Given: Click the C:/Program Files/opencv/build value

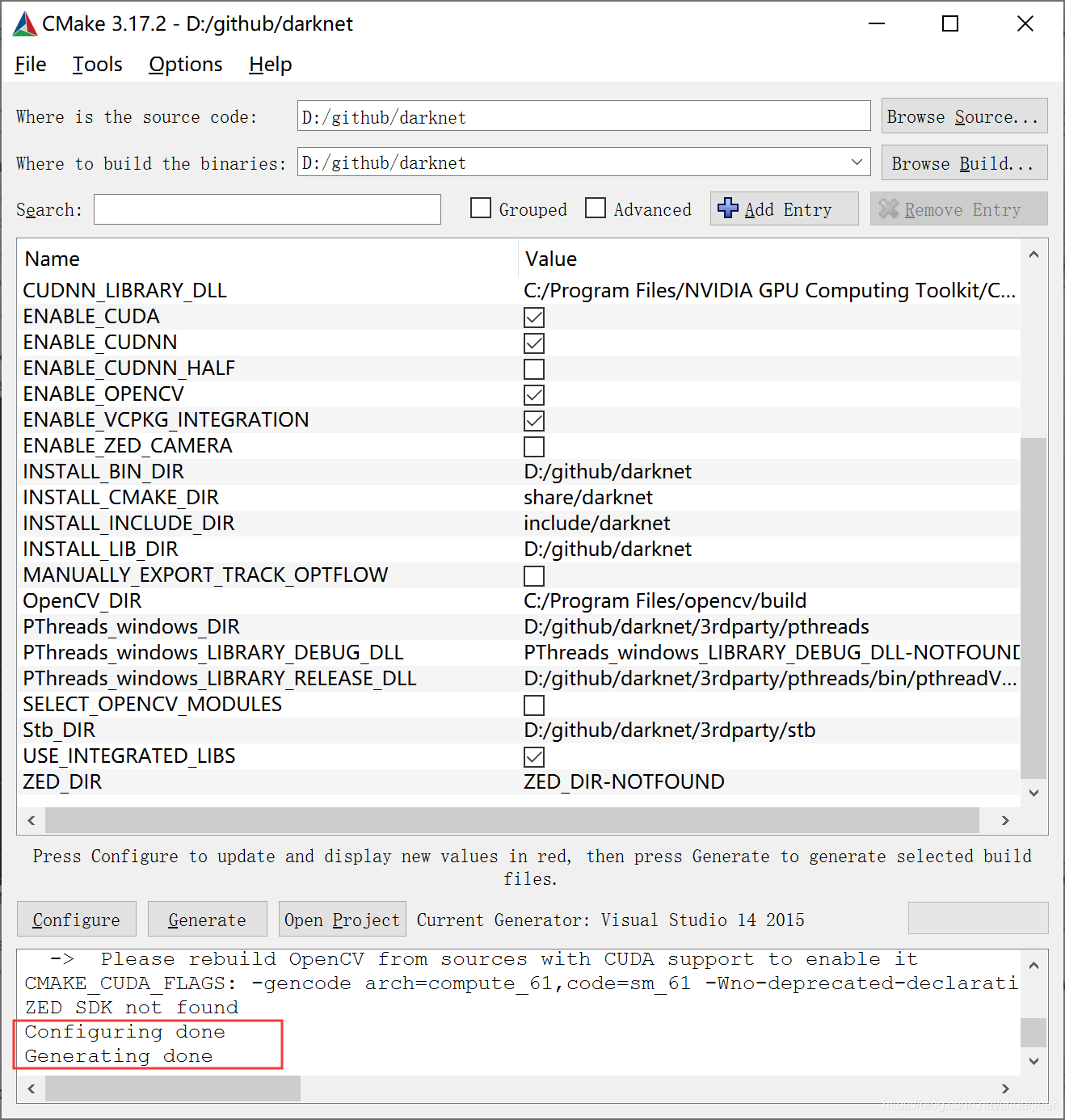Looking at the screenshot, I should pos(665,601).
